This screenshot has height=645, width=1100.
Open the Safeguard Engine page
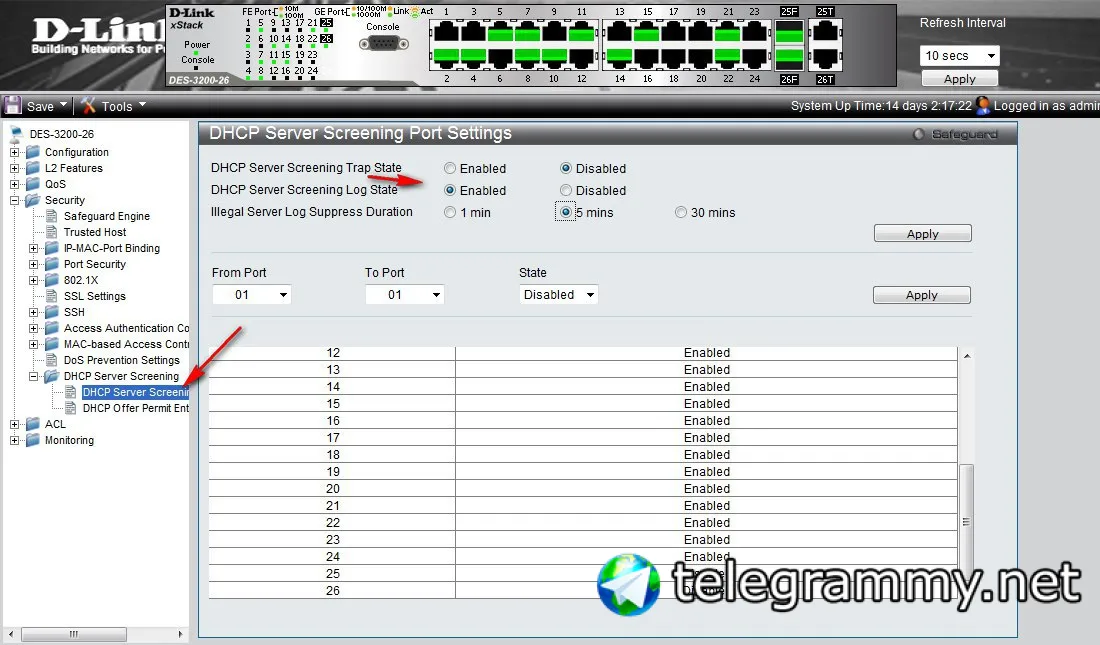107,216
